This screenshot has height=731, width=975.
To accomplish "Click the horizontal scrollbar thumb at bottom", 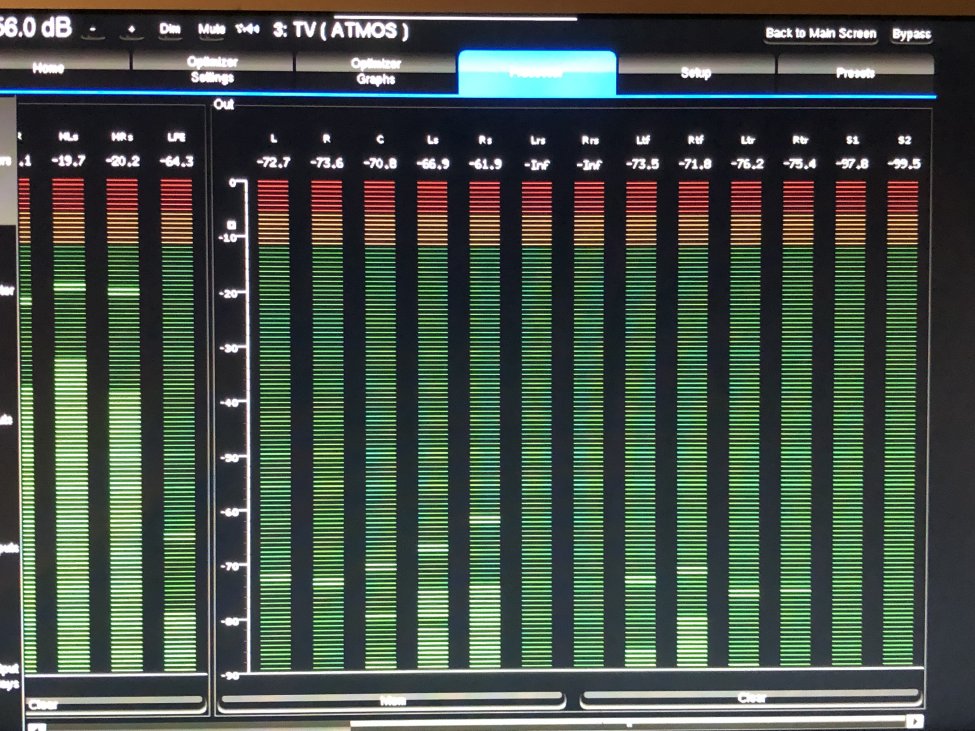I will 628,724.
